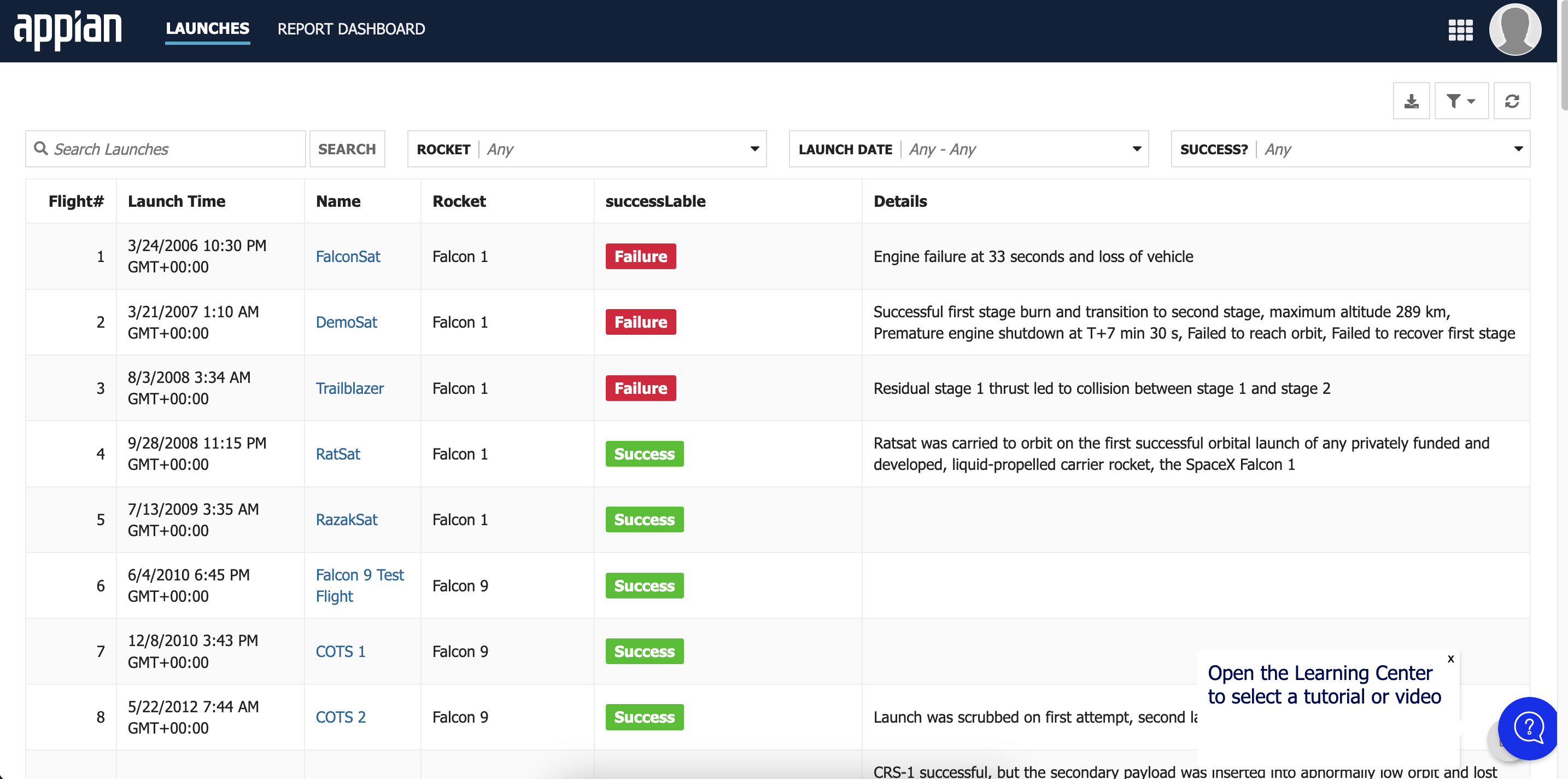
Task: Sort by the successLable column header
Action: coord(655,201)
